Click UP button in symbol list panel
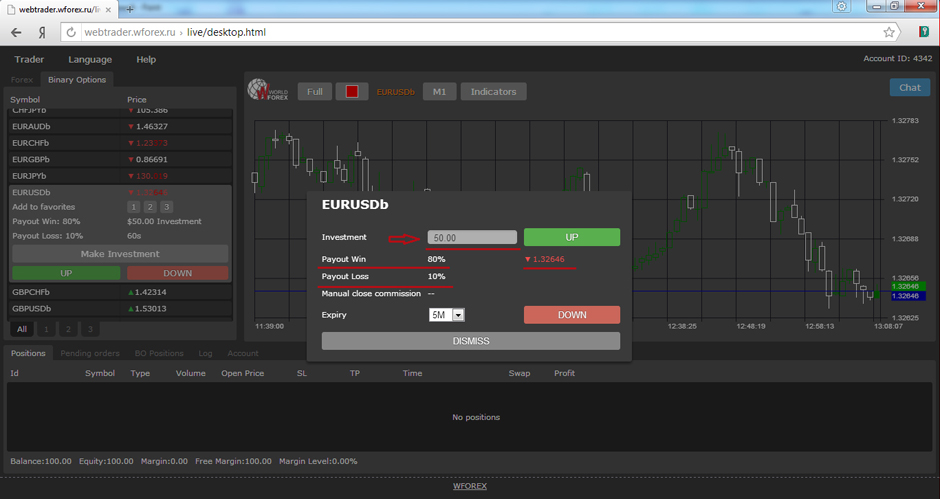The image size is (940, 499). tap(66, 273)
